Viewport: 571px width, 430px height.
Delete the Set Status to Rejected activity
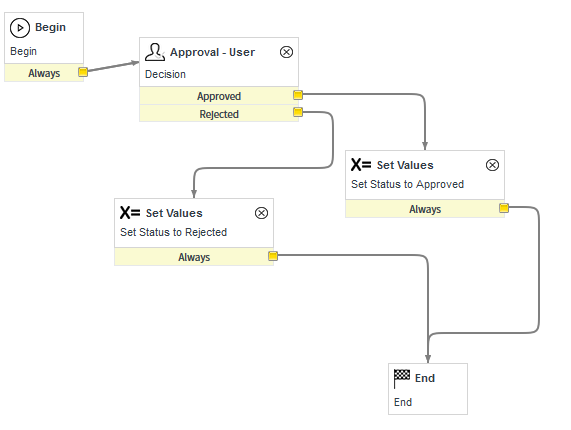click(x=261, y=213)
